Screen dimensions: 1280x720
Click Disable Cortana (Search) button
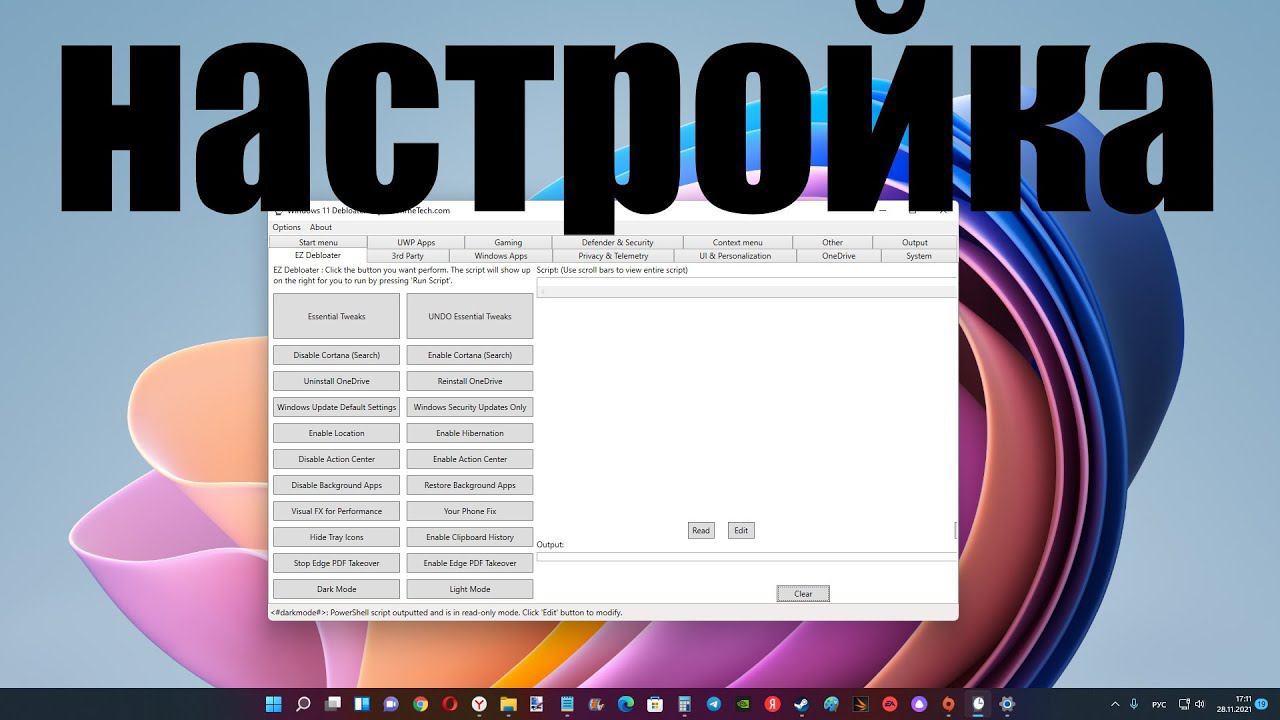[336, 355]
